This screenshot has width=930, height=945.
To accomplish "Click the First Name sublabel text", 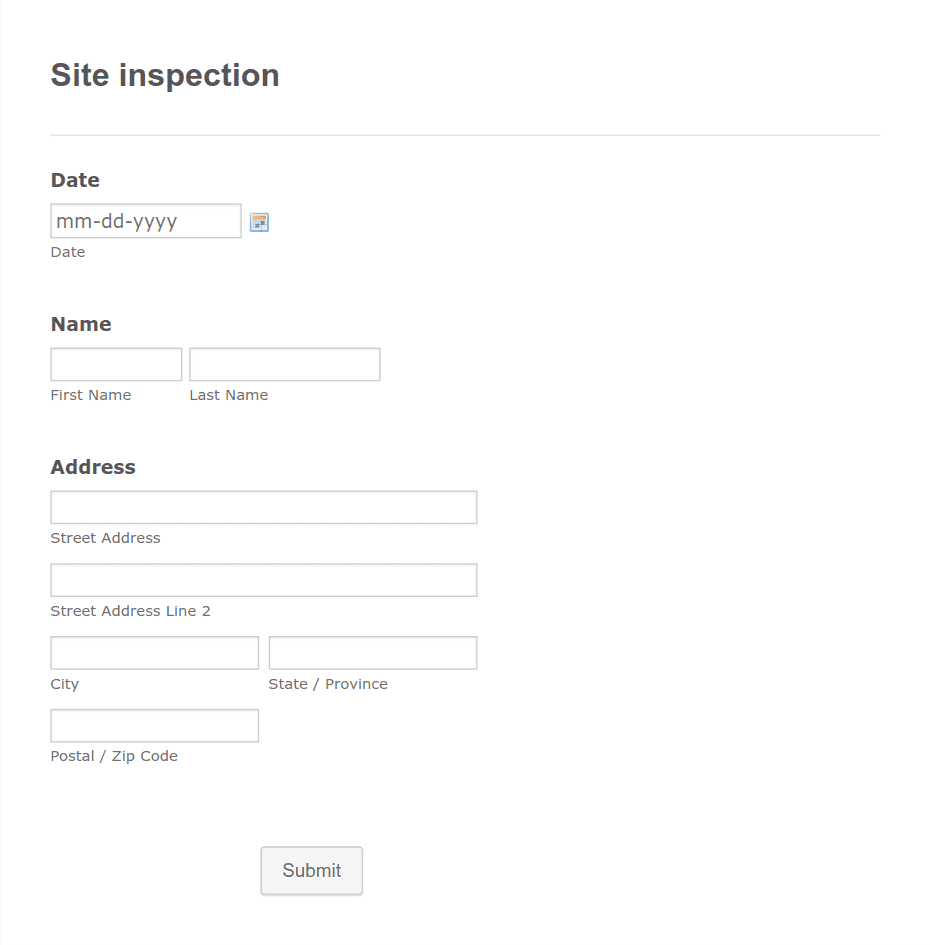I will (x=91, y=395).
